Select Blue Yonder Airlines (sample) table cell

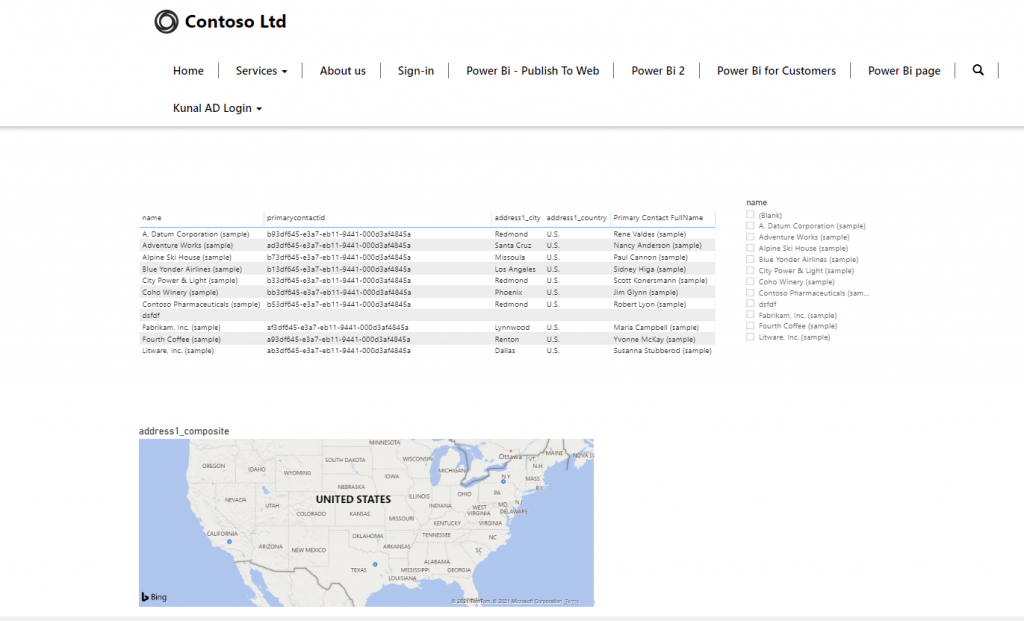pyautogui.click(x=191, y=269)
